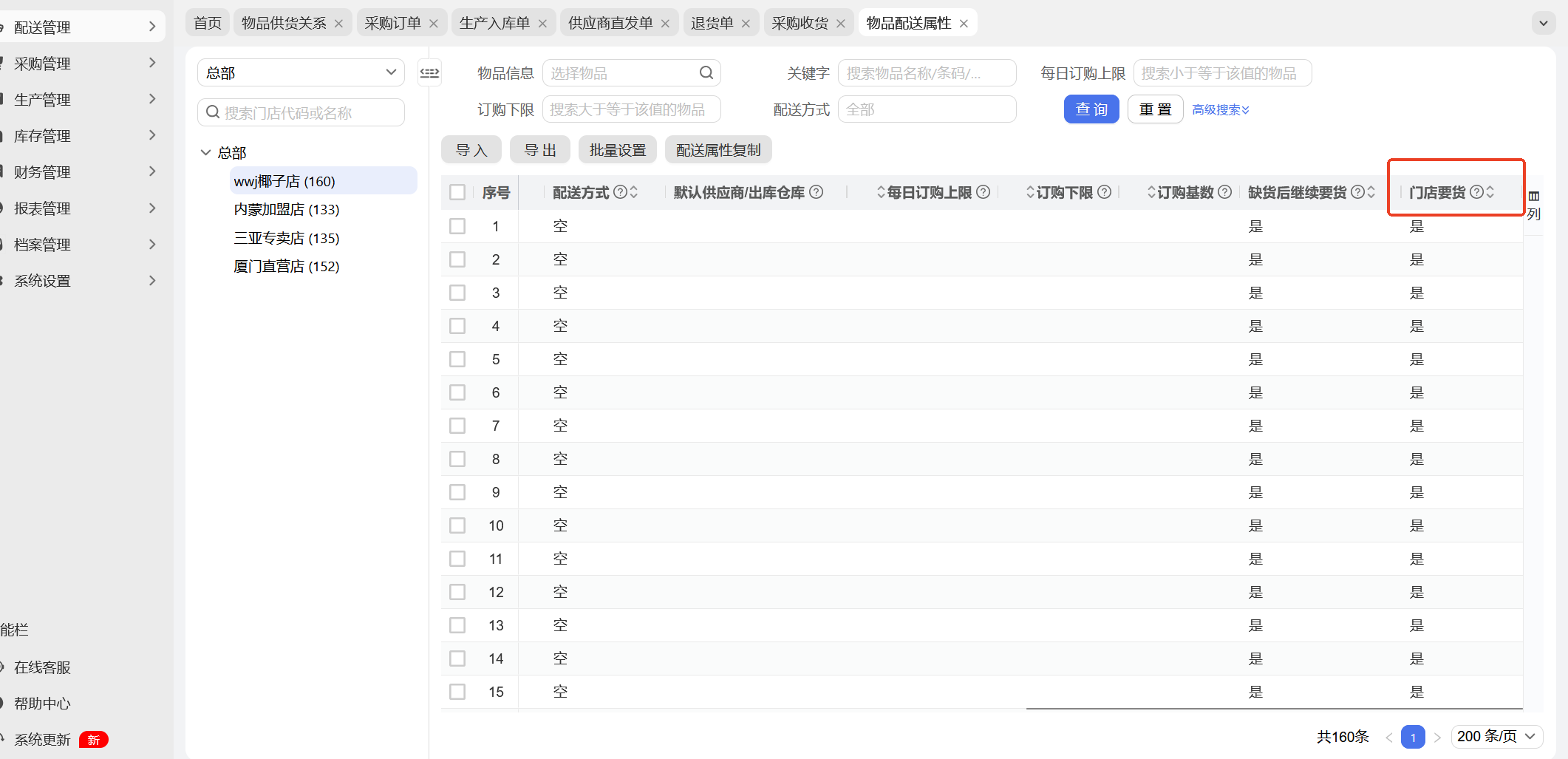The height and width of the screenshot is (759, 1568).
Task: Check the checkbox for row 10
Action: coord(457,525)
